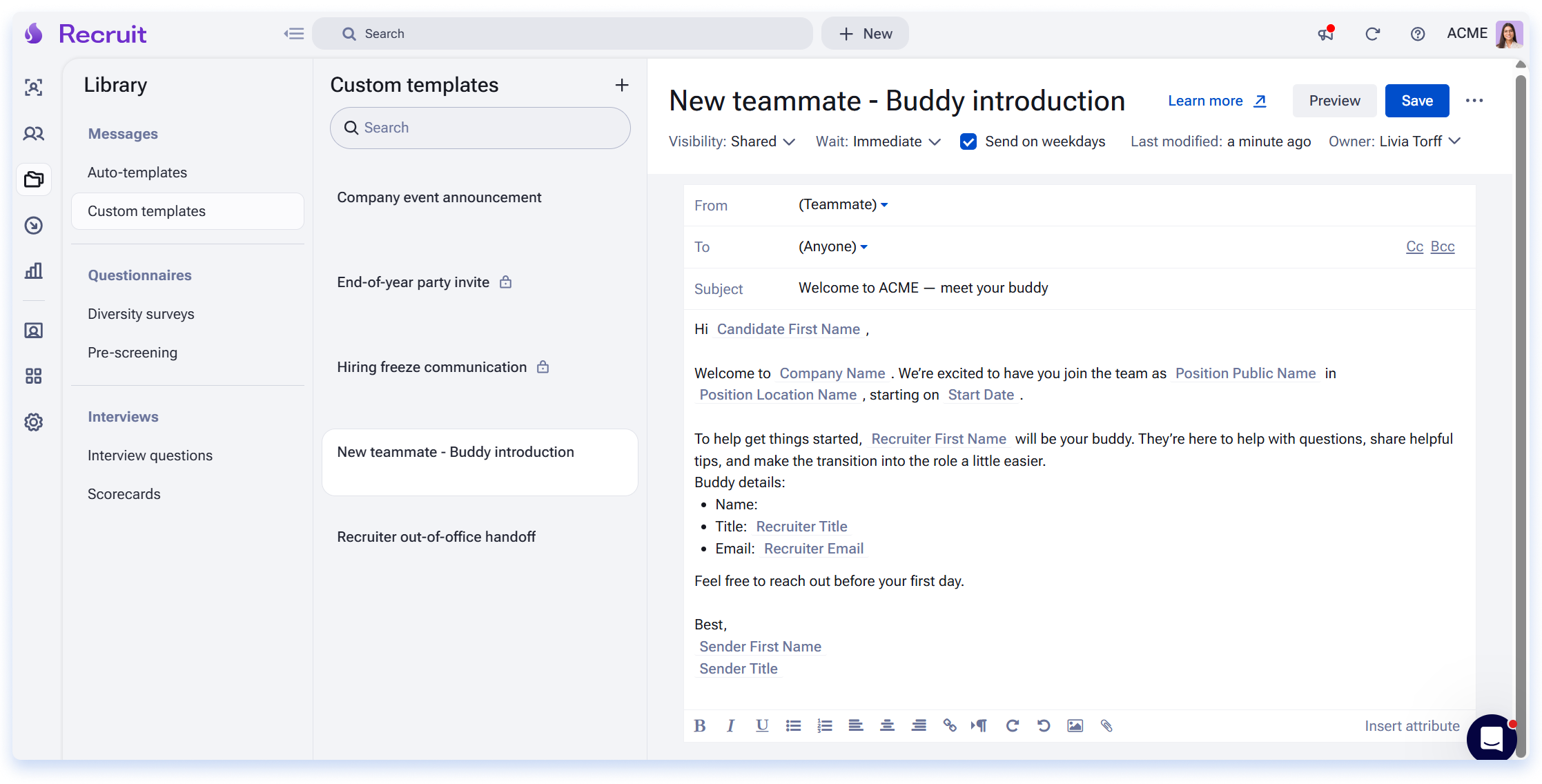Click the Italic formatting icon

[x=730, y=725]
